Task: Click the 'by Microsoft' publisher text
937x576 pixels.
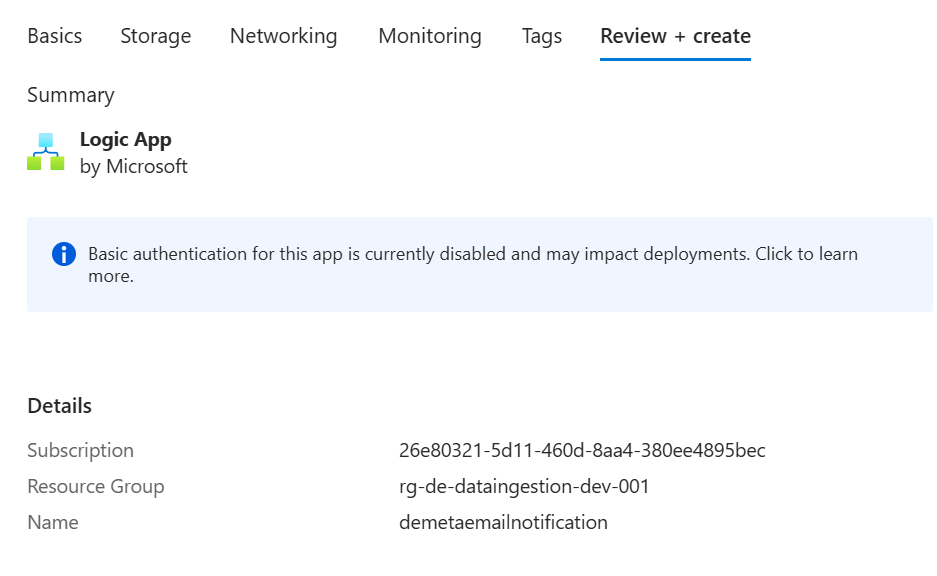Action: coord(133,167)
